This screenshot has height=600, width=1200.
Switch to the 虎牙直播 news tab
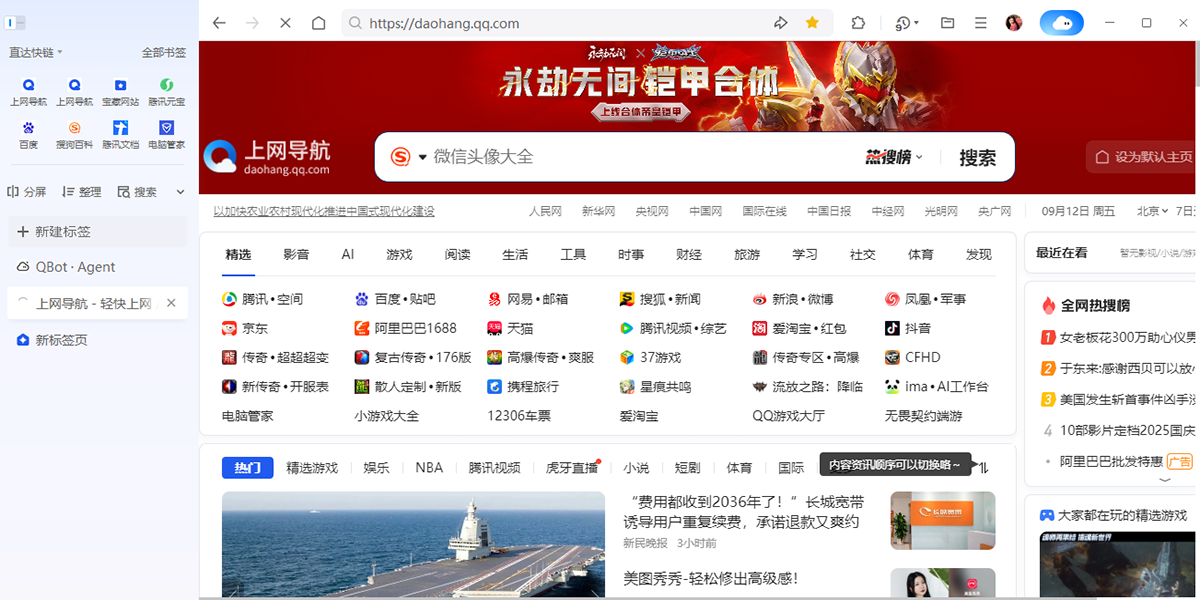click(571, 467)
